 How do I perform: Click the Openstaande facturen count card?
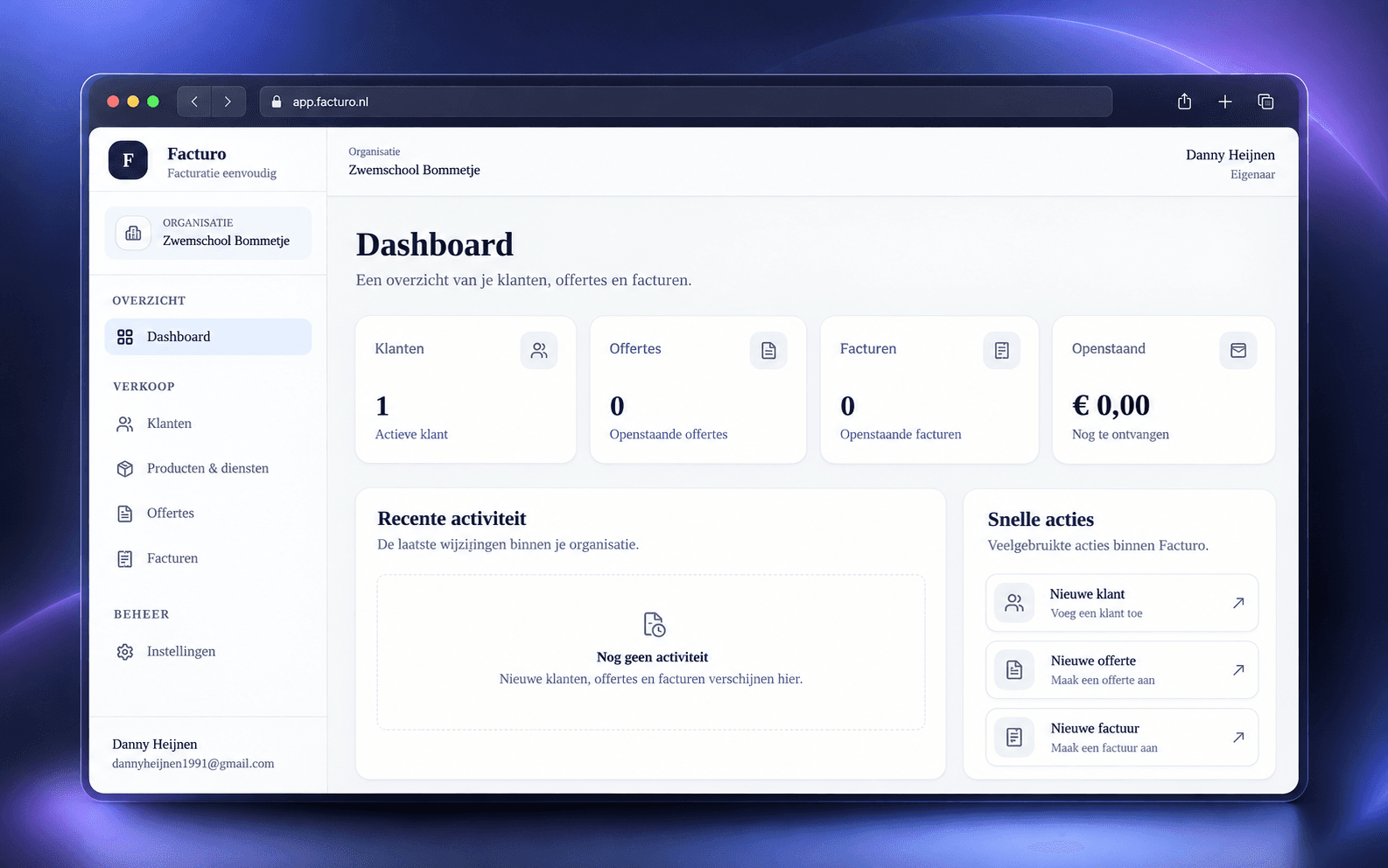click(929, 390)
